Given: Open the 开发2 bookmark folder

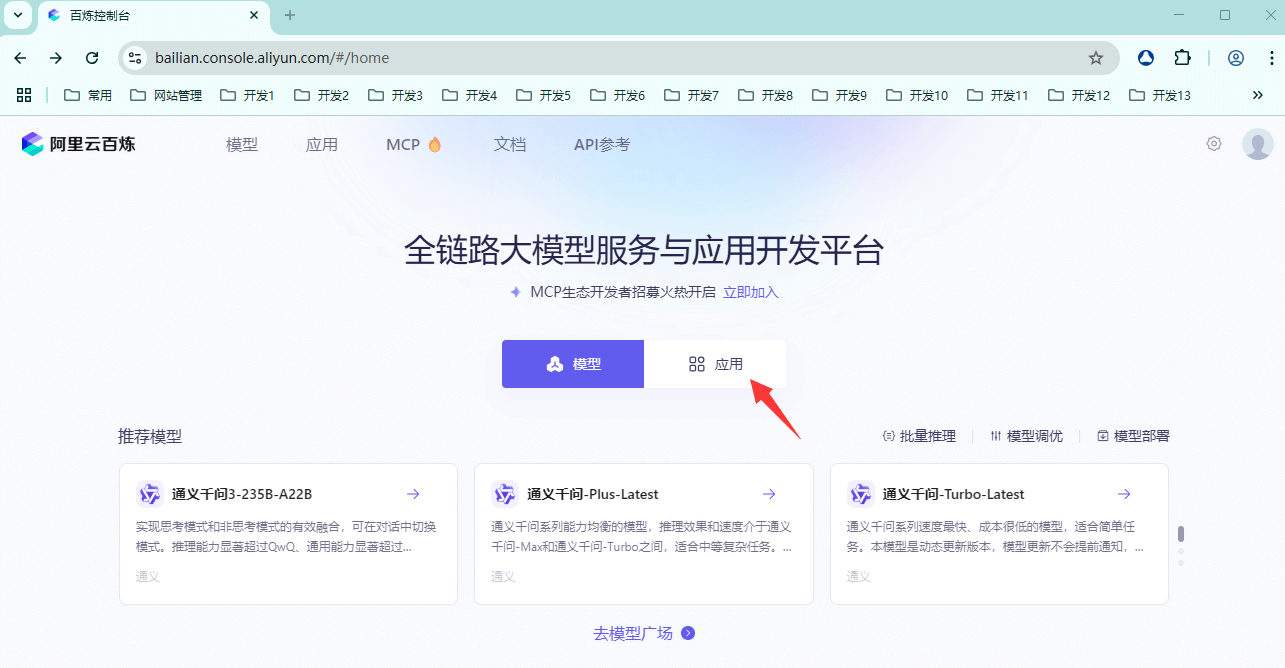Looking at the screenshot, I should (x=321, y=95).
